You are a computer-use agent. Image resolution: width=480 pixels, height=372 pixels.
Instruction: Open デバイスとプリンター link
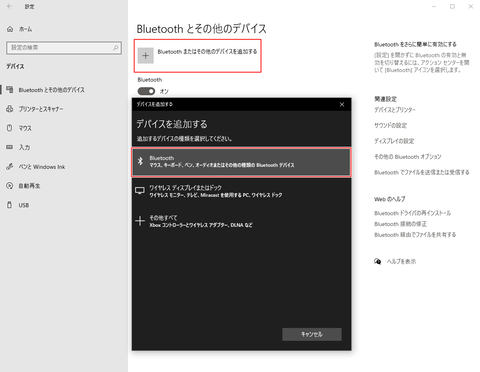tap(395, 110)
